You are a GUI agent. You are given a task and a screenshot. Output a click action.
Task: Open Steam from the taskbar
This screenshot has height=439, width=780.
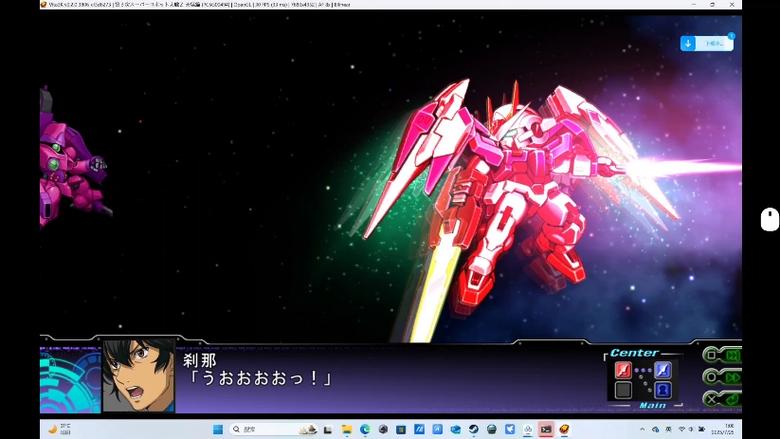[474, 430]
